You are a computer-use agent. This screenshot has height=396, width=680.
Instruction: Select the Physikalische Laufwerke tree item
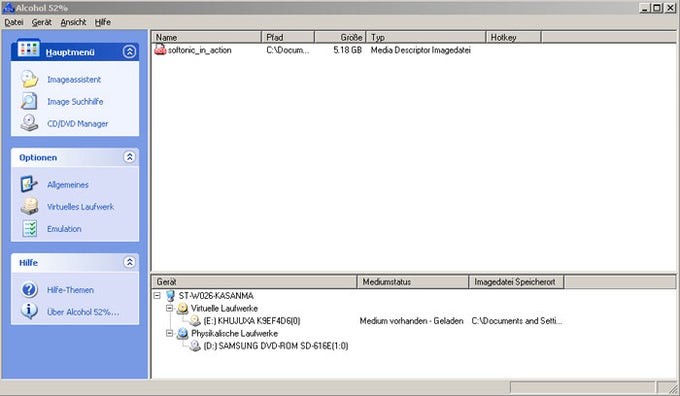tap(235, 334)
